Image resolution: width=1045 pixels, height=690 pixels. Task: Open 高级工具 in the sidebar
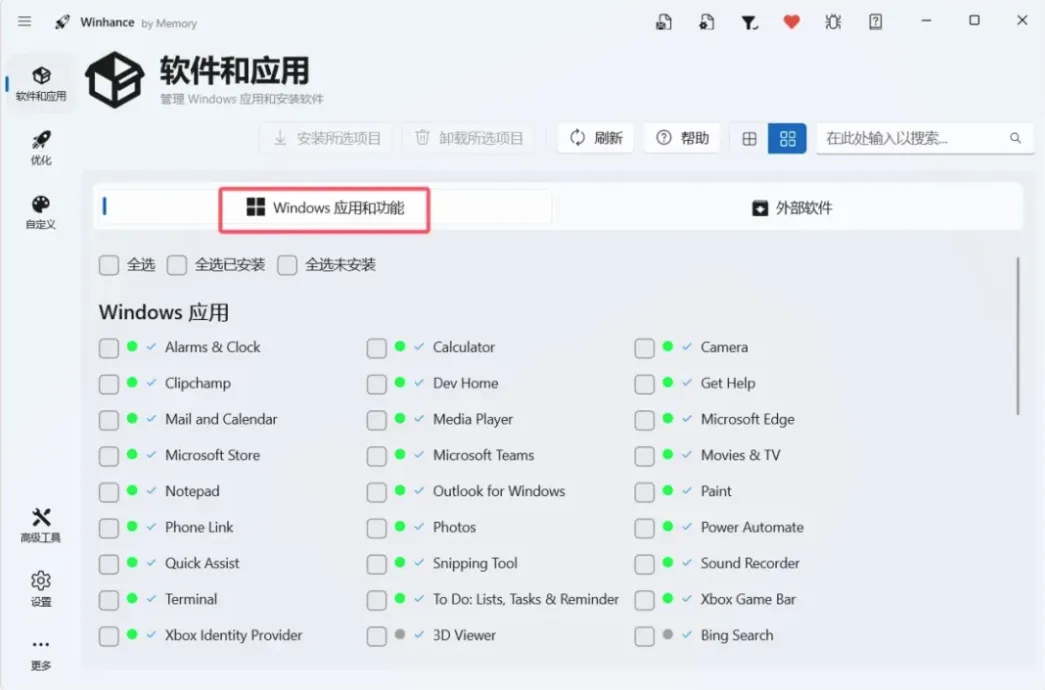point(41,525)
